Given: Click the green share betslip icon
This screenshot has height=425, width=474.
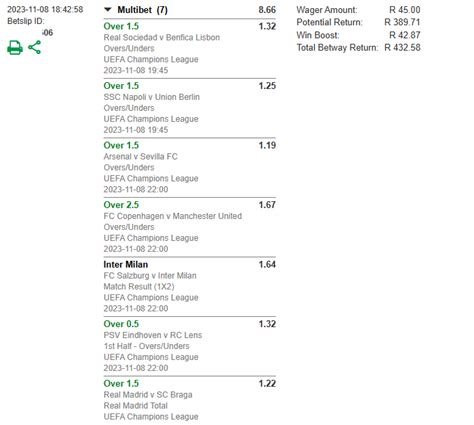Looking at the screenshot, I should pyautogui.click(x=34, y=47).
